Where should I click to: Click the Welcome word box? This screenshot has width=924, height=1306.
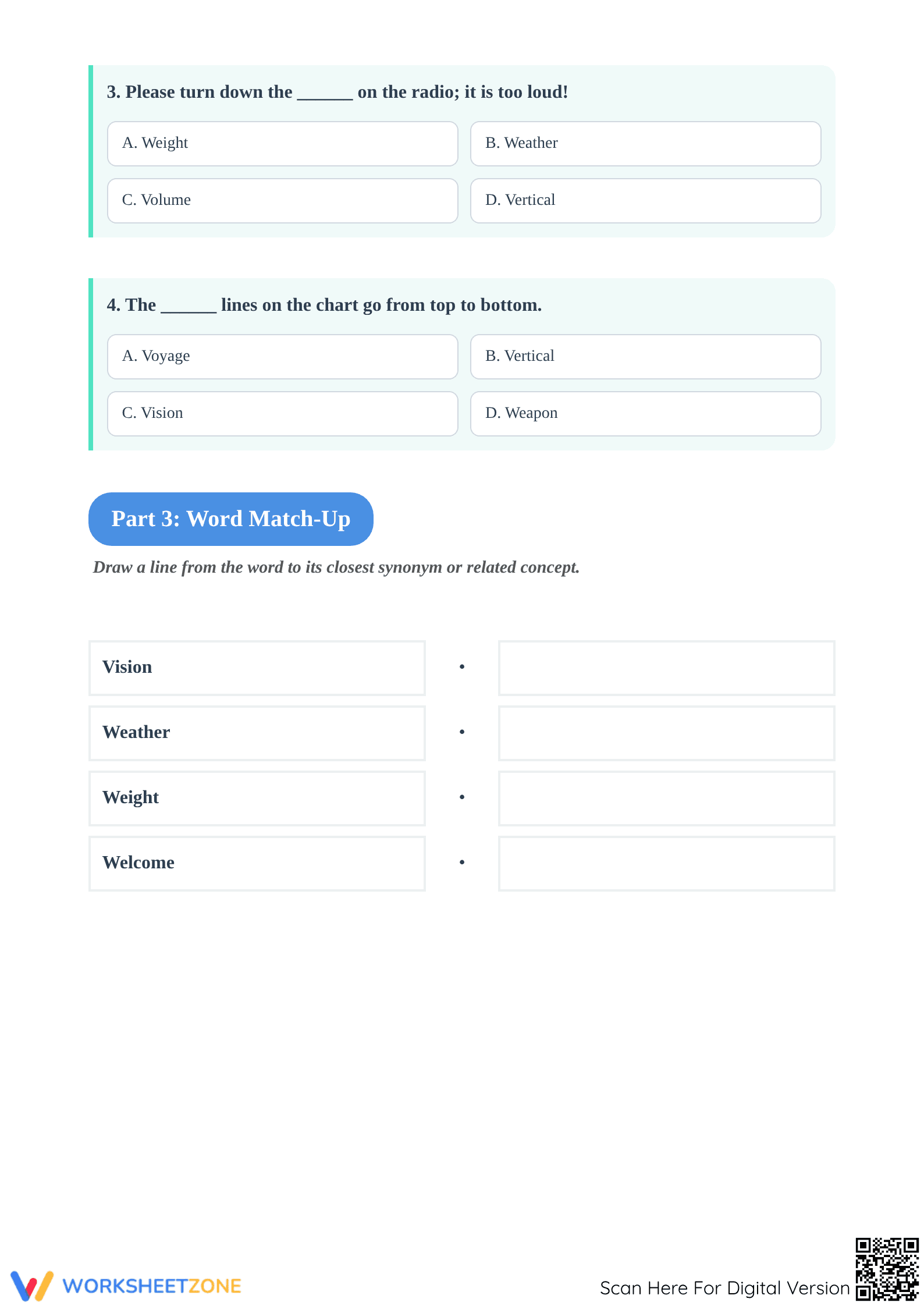coord(257,864)
